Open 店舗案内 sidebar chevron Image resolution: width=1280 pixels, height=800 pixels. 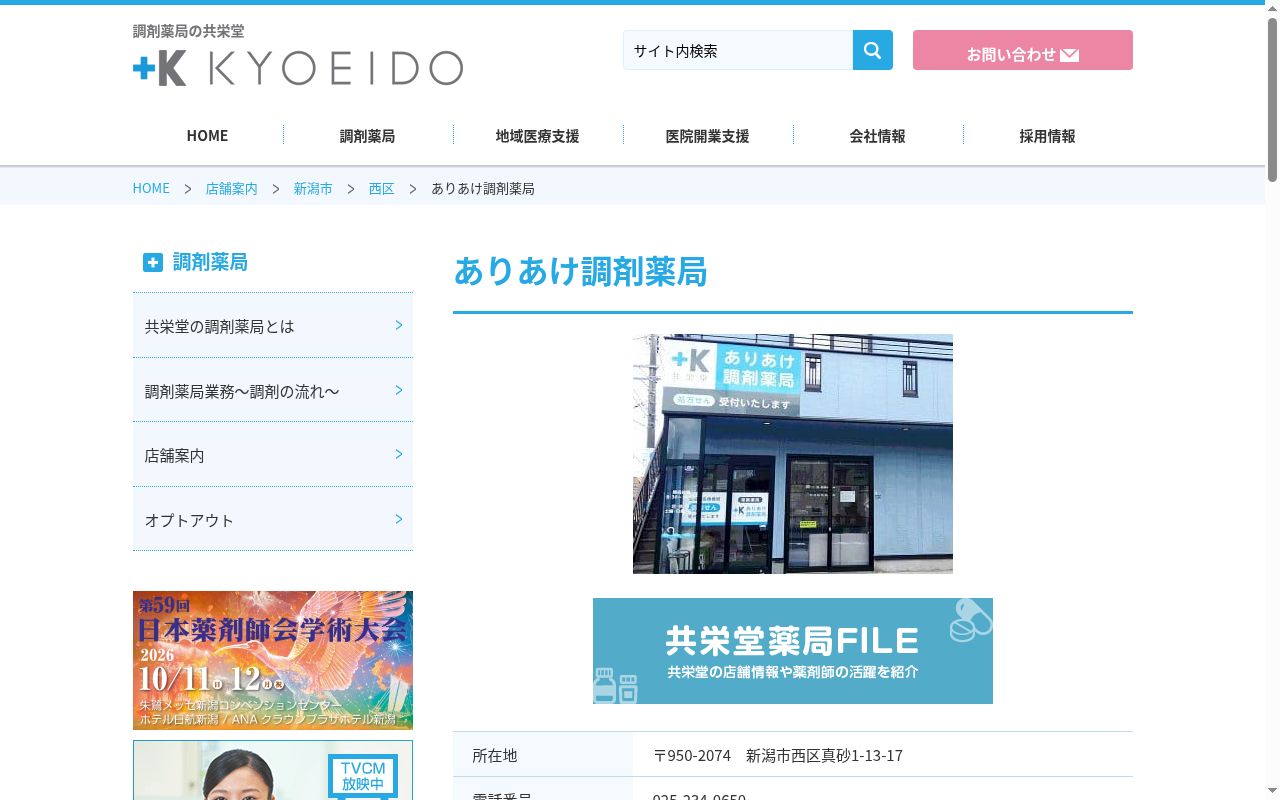coord(399,454)
